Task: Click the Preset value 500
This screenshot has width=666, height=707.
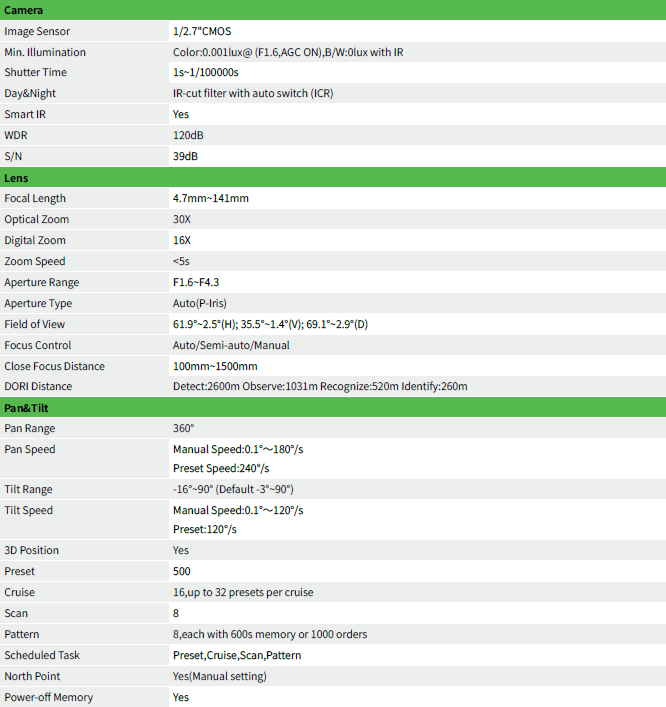Action: [182, 571]
